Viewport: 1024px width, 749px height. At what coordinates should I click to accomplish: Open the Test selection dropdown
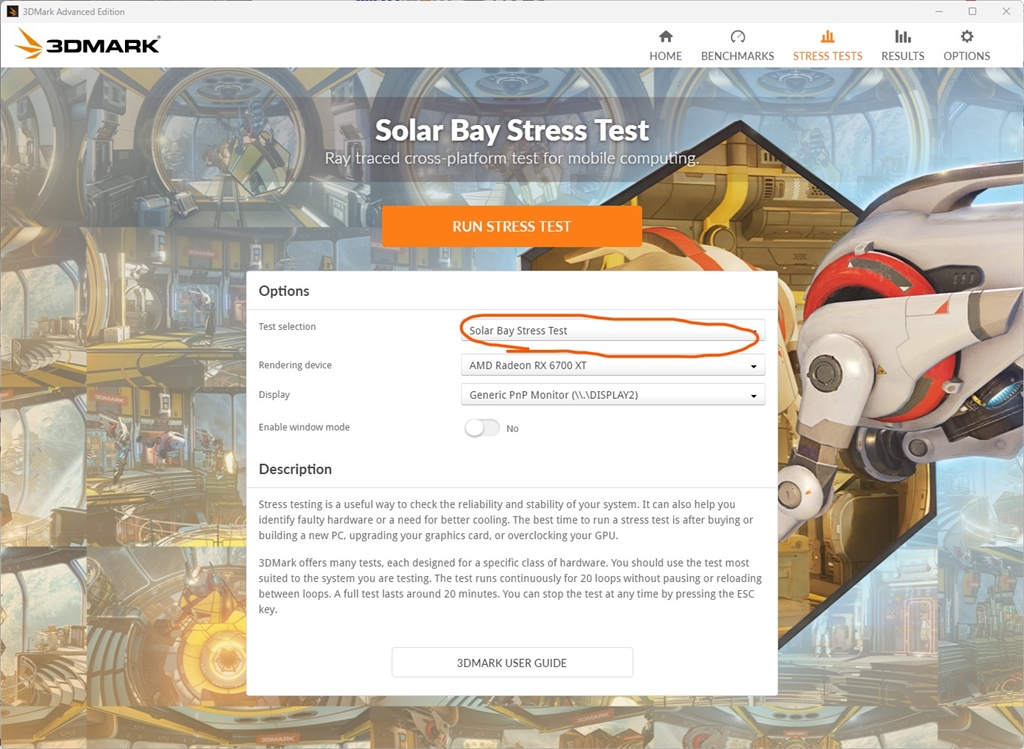(x=612, y=331)
